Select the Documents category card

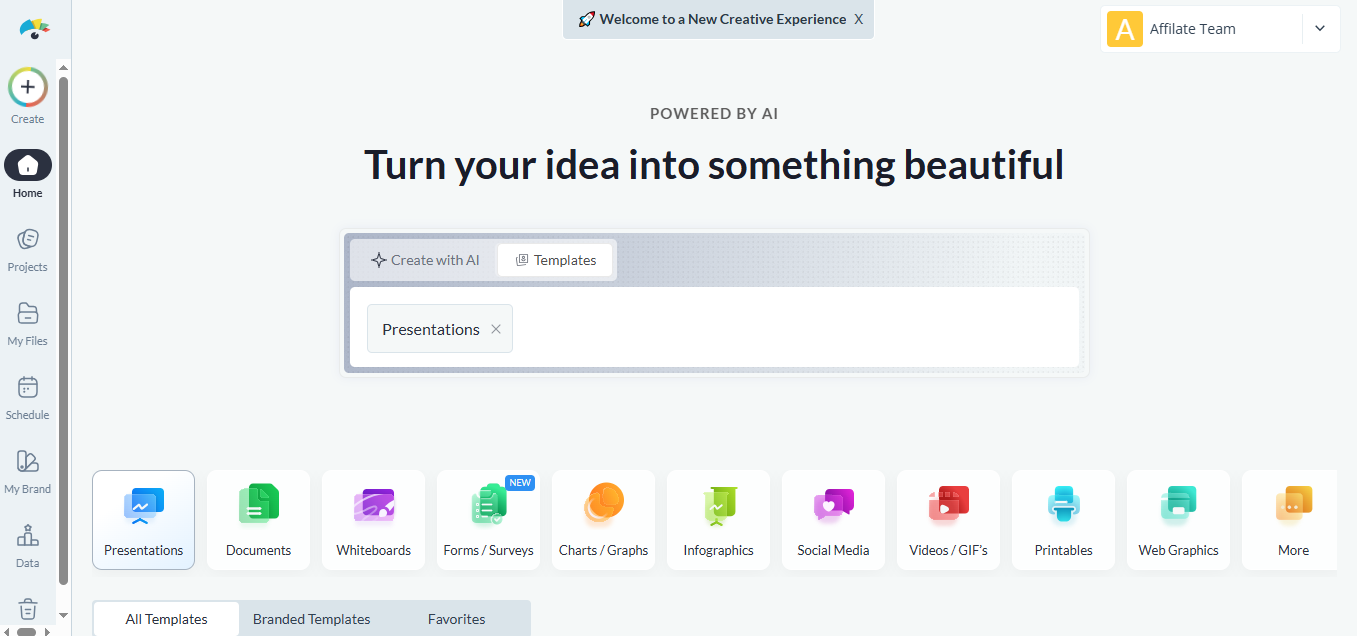(x=258, y=520)
